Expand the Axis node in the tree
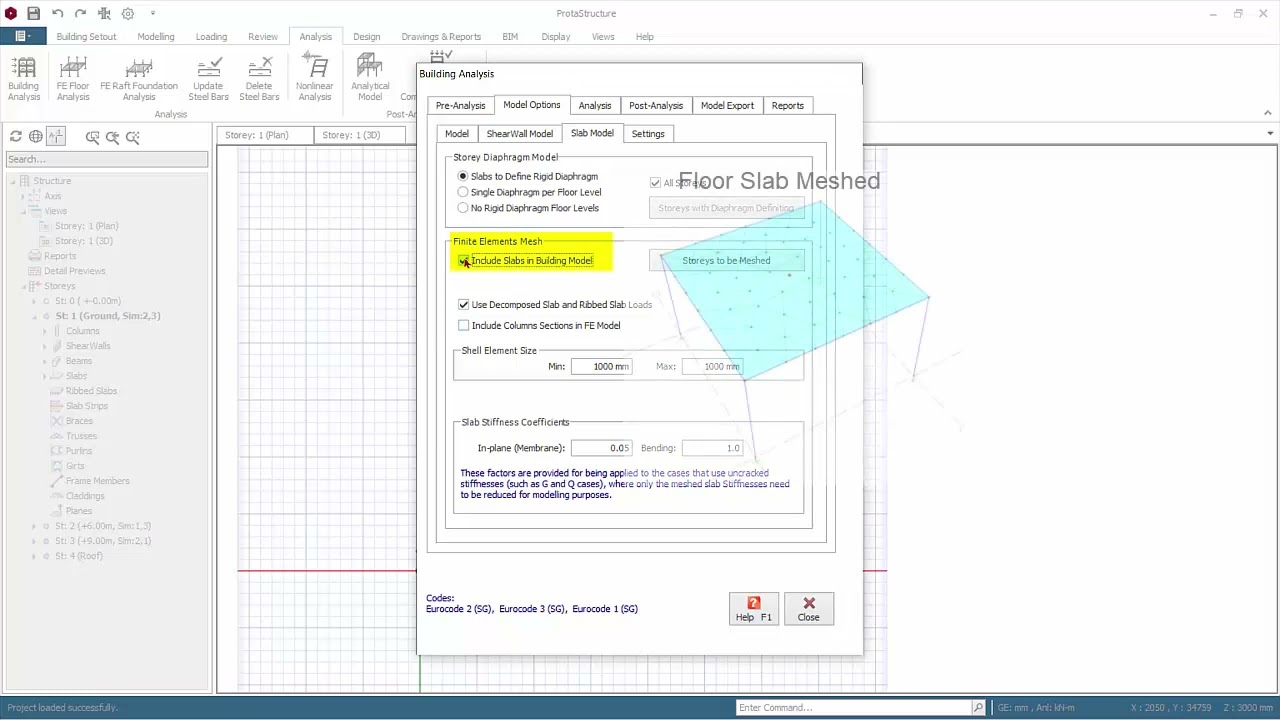Viewport: 1280px width, 720px height. point(23,196)
